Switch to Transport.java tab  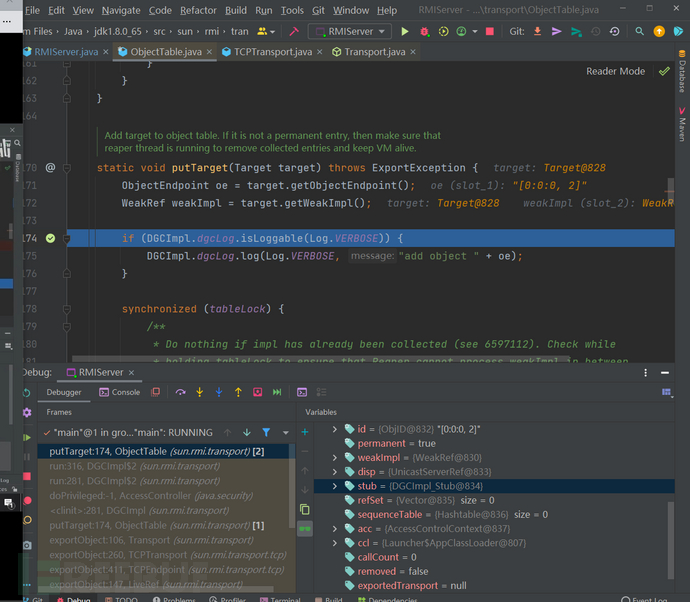click(374, 52)
